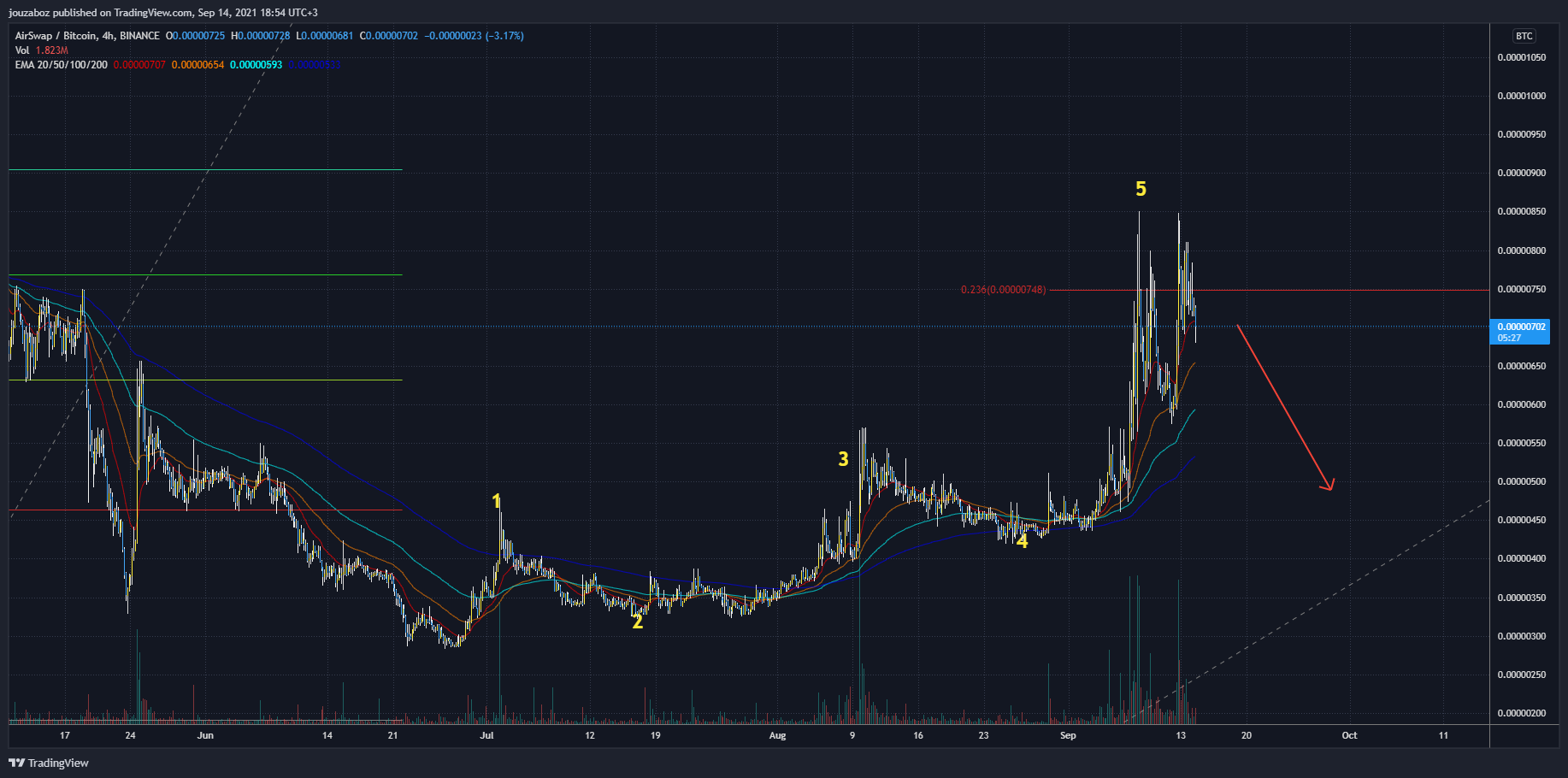The image size is (1568, 778).
Task: Select the red horizontal line near 0.00000460
Action: [205, 510]
